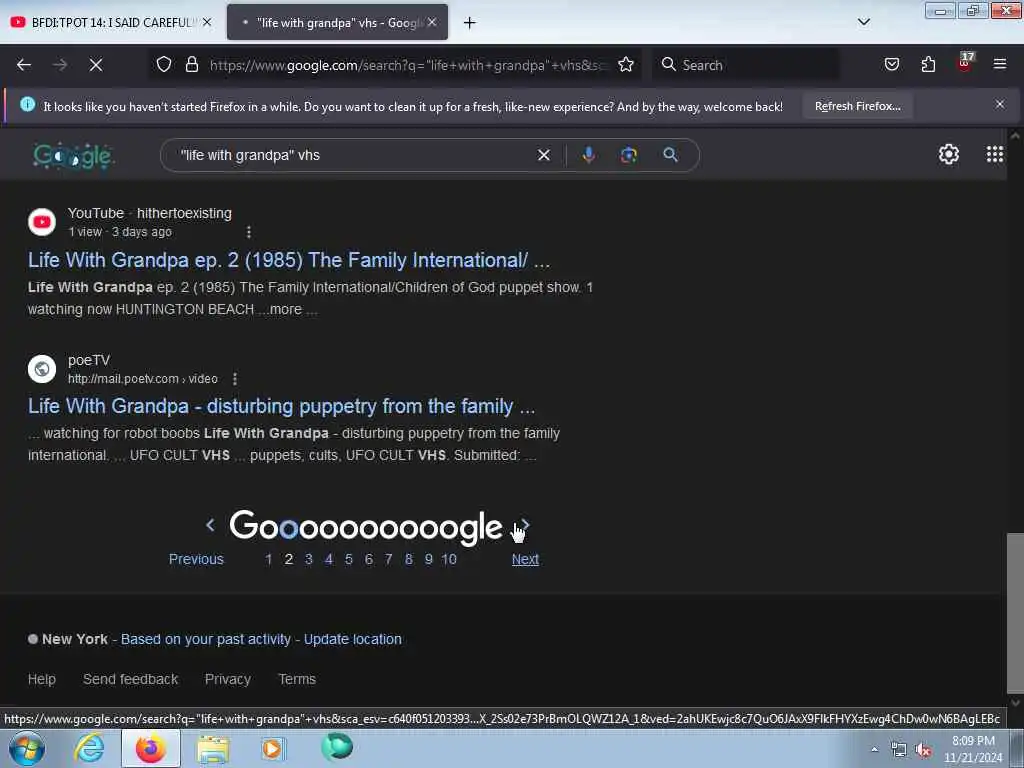Screen dimensions: 1024x768
Task: Open the teal round app on taskbar
Action: coord(337,747)
